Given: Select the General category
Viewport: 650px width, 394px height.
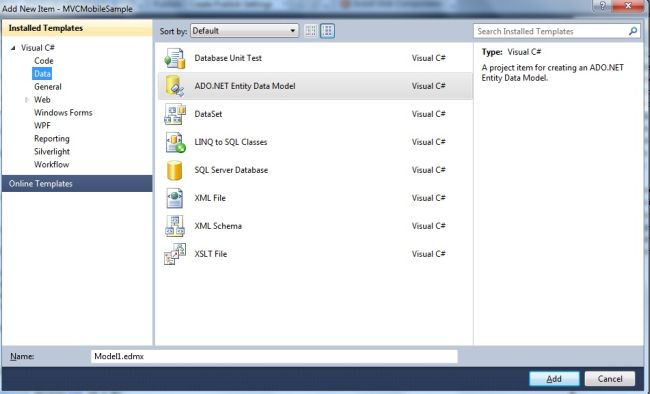Looking at the screenshot, I should point(48,87).
